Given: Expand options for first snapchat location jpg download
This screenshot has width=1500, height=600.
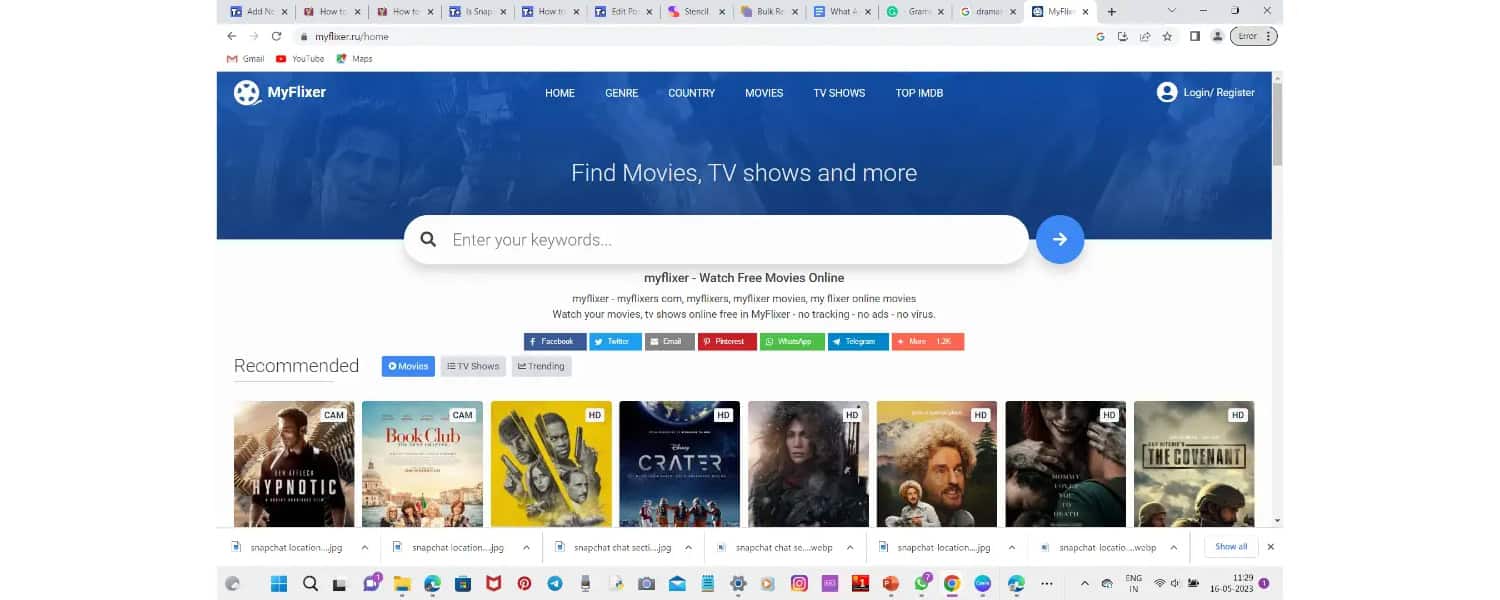Looking at the screenshot, I should tap(365, 547).
